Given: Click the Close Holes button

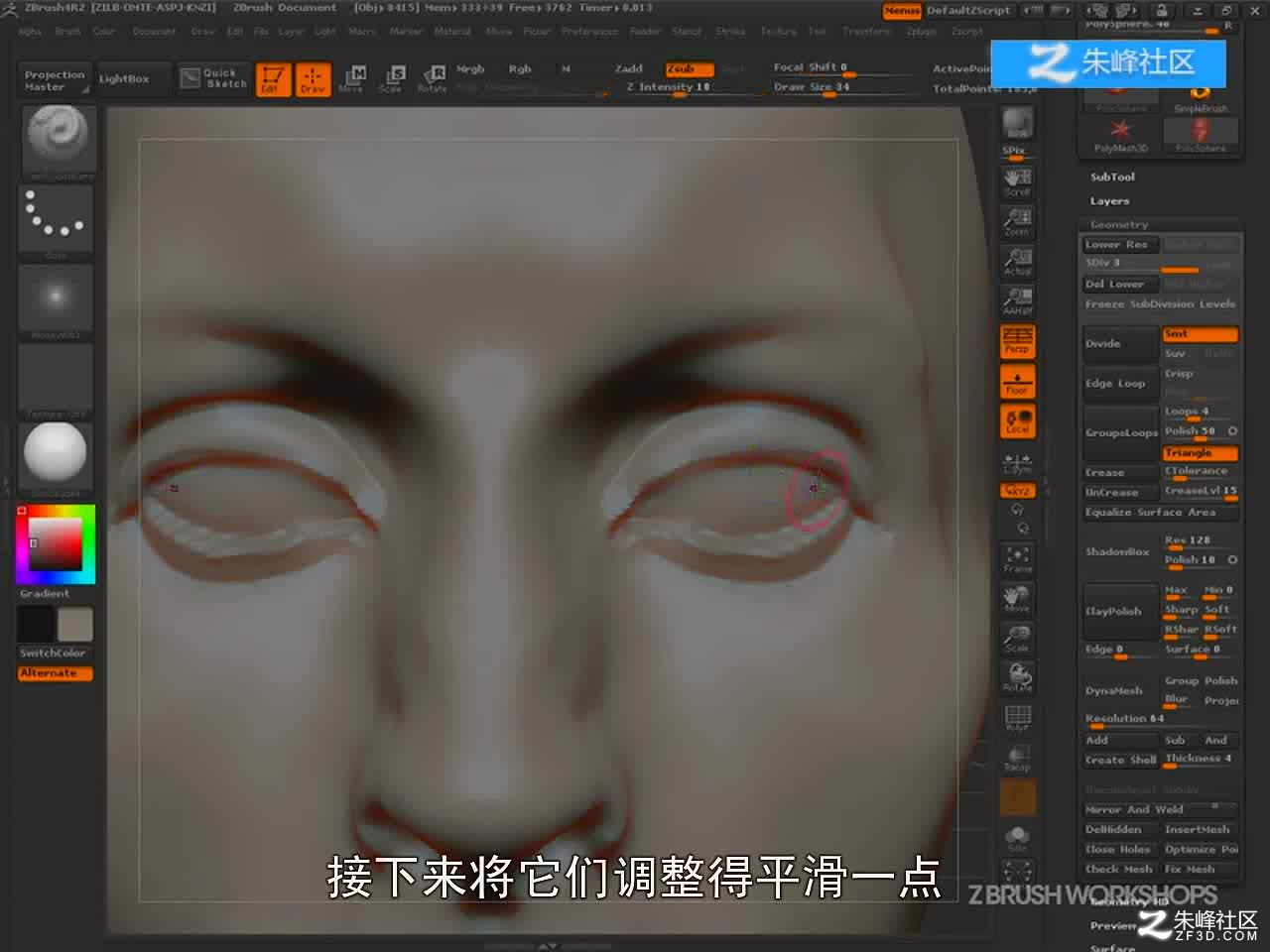Looking at the screenshot, I should point(1120,849).
